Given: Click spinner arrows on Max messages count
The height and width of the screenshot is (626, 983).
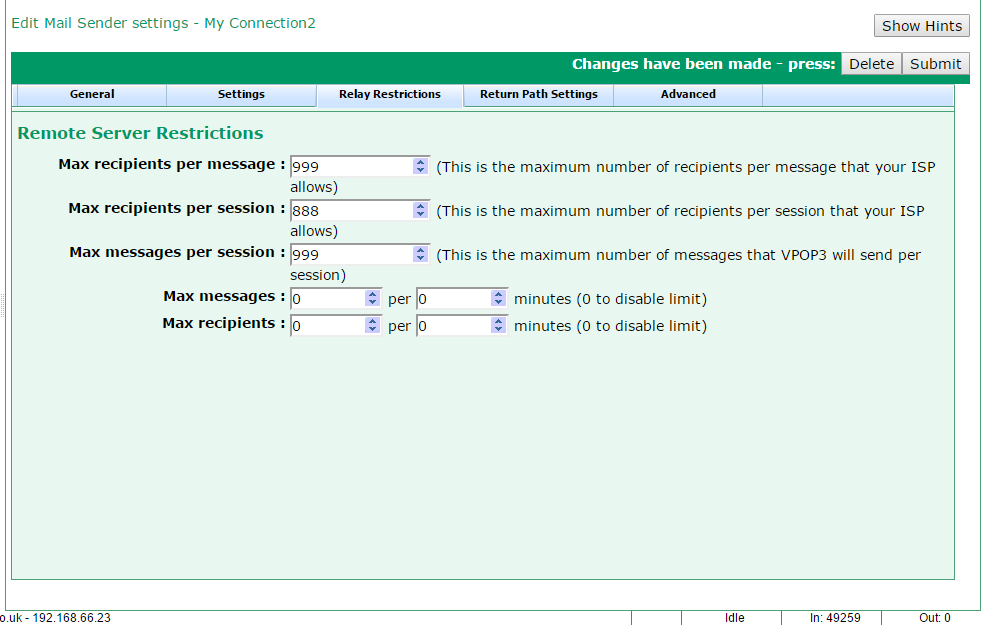Looking at the screenshot, I should (373, 298).
